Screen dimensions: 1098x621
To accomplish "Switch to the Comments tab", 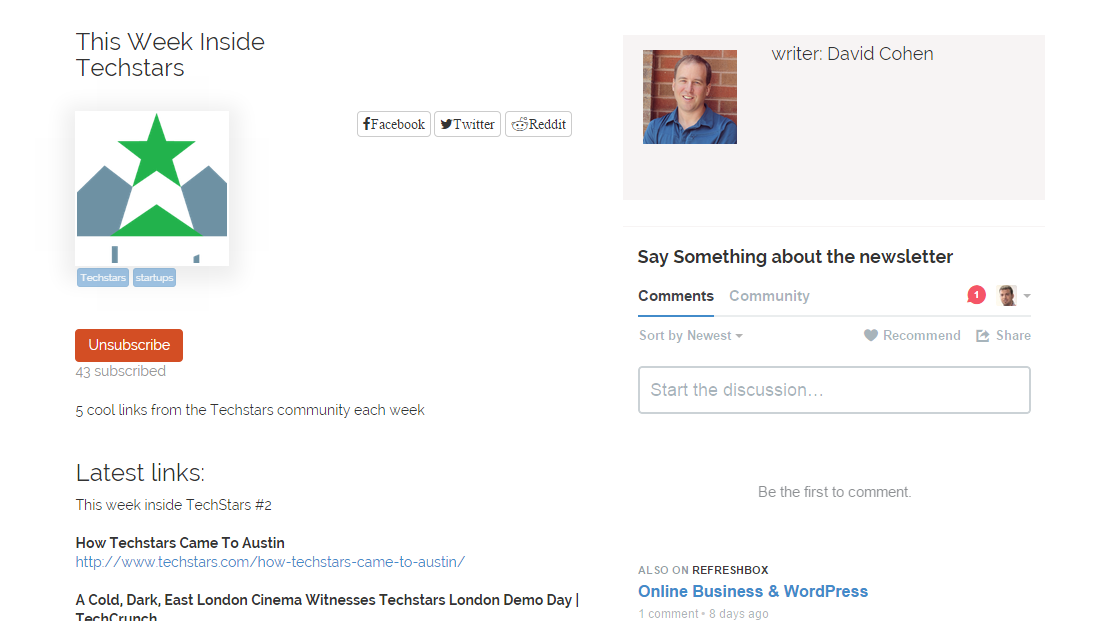I will click(x=675, y=296).
